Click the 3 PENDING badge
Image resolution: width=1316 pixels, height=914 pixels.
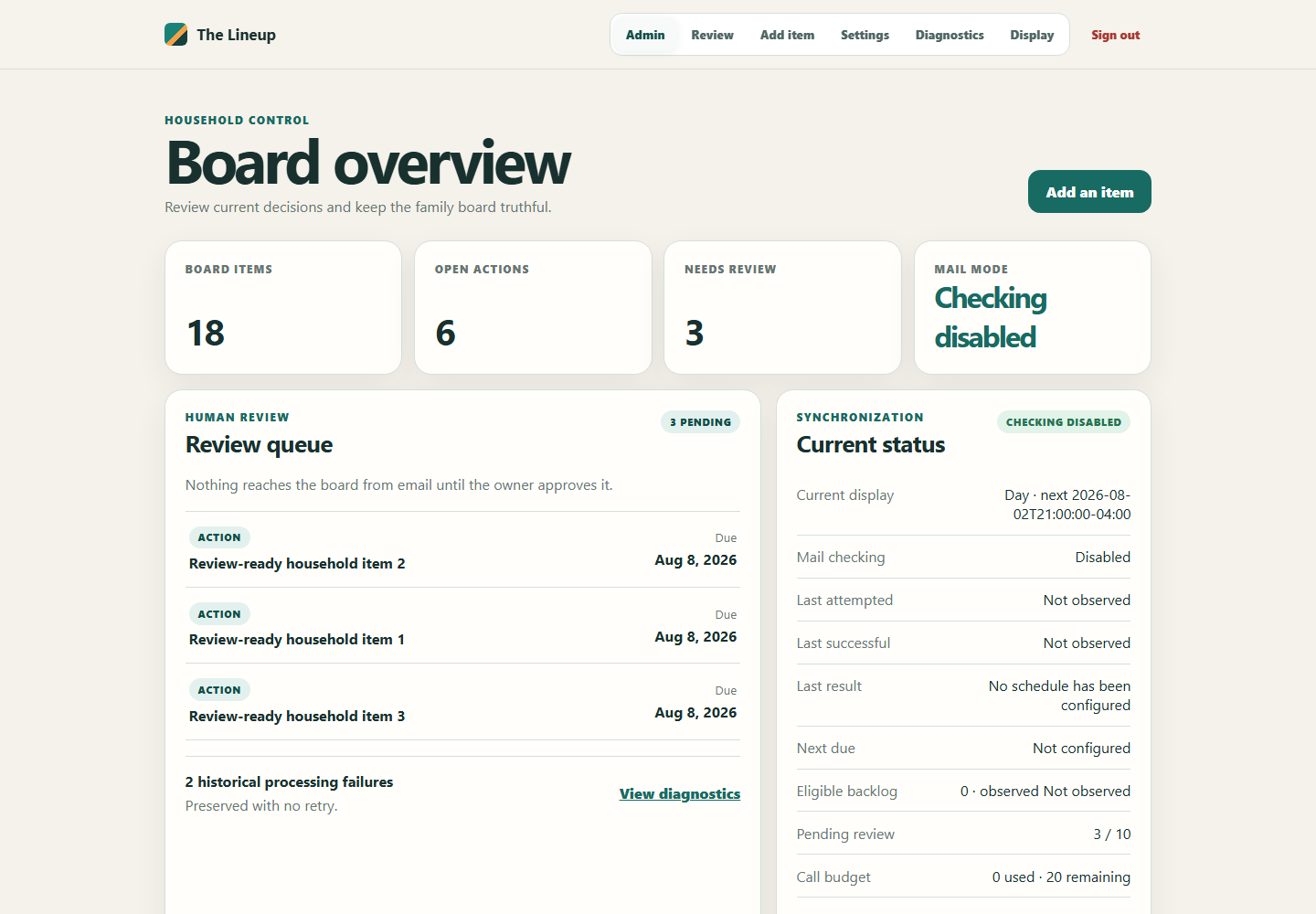coord(700,422)
